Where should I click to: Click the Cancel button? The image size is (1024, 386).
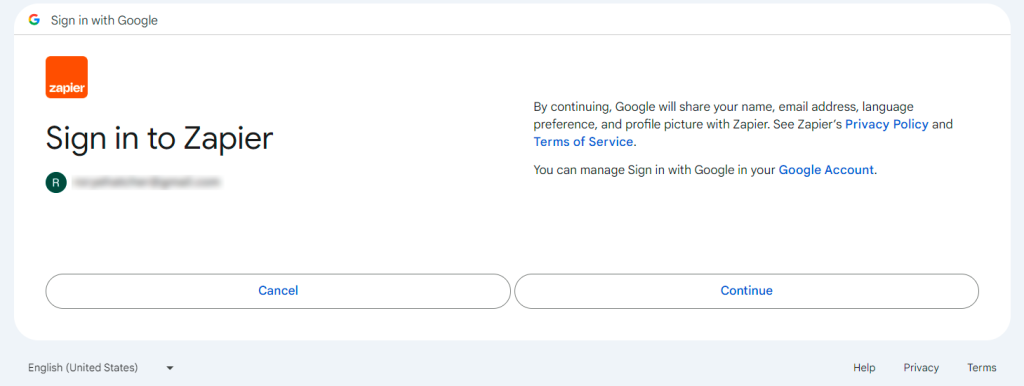point(278,291)
